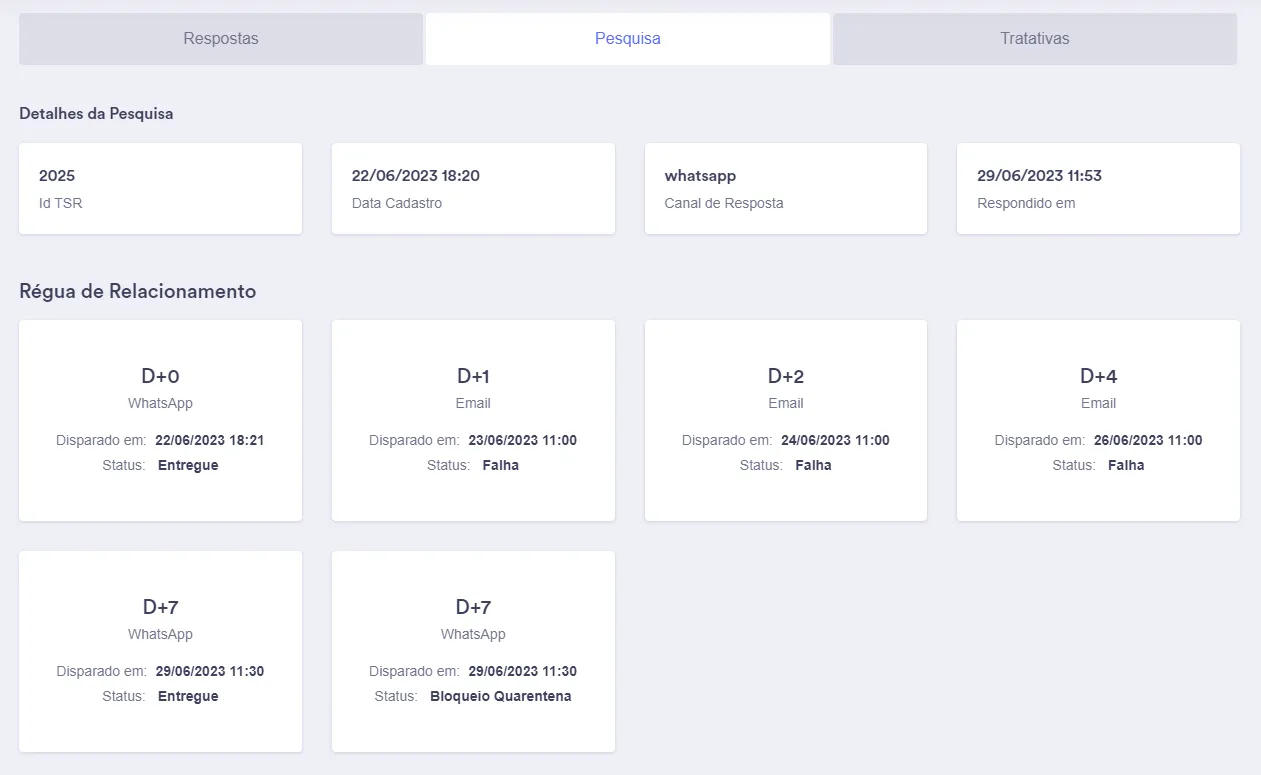Select the dispatch date 23/06/2023 11:00

click(x=523, y=440)
